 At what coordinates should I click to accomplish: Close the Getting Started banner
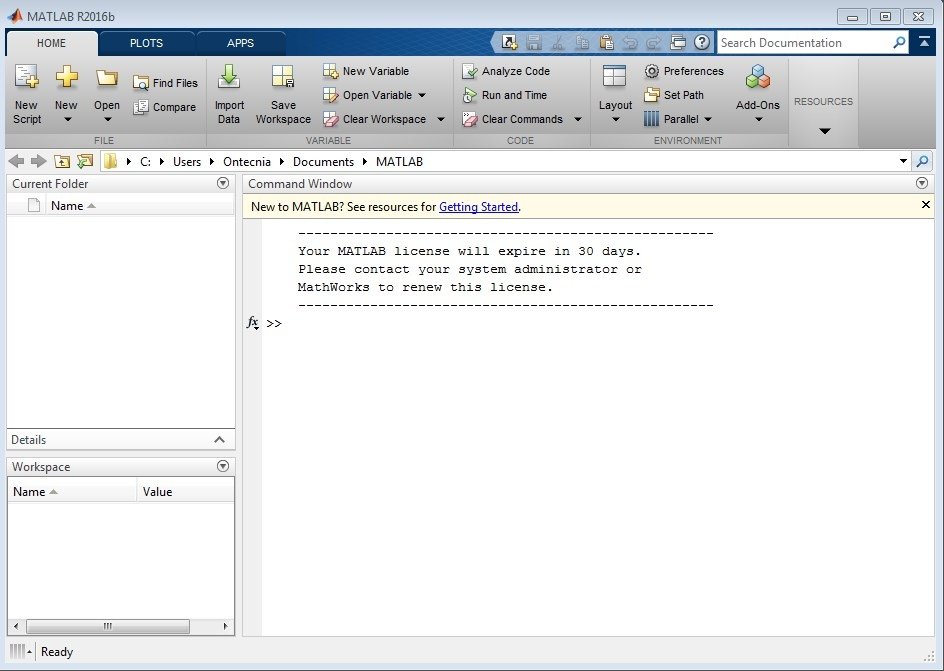click(x=926, y=205)
